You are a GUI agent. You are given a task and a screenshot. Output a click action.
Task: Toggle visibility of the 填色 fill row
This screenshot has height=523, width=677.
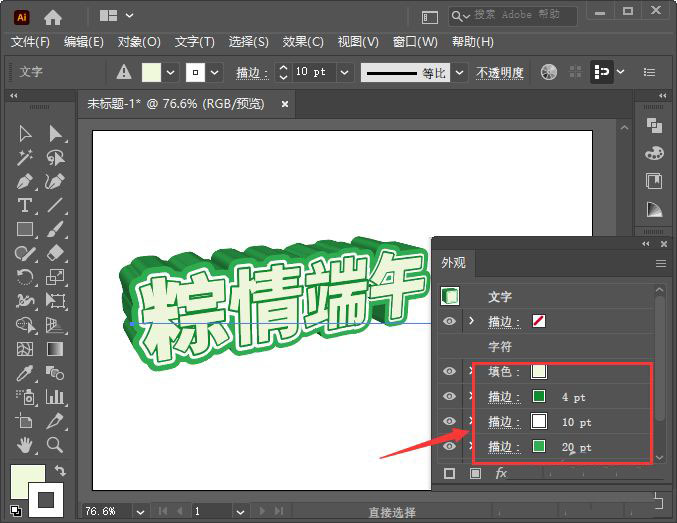(x=450, y=371)
